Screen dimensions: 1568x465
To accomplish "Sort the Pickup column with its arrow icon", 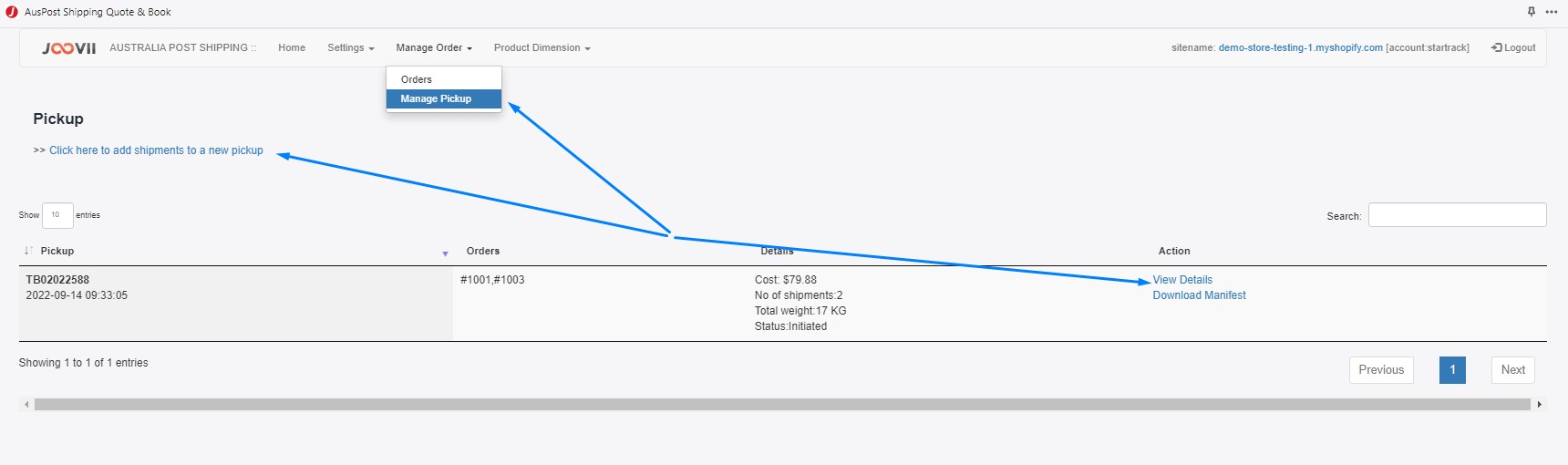I will [x=28, y=251].
